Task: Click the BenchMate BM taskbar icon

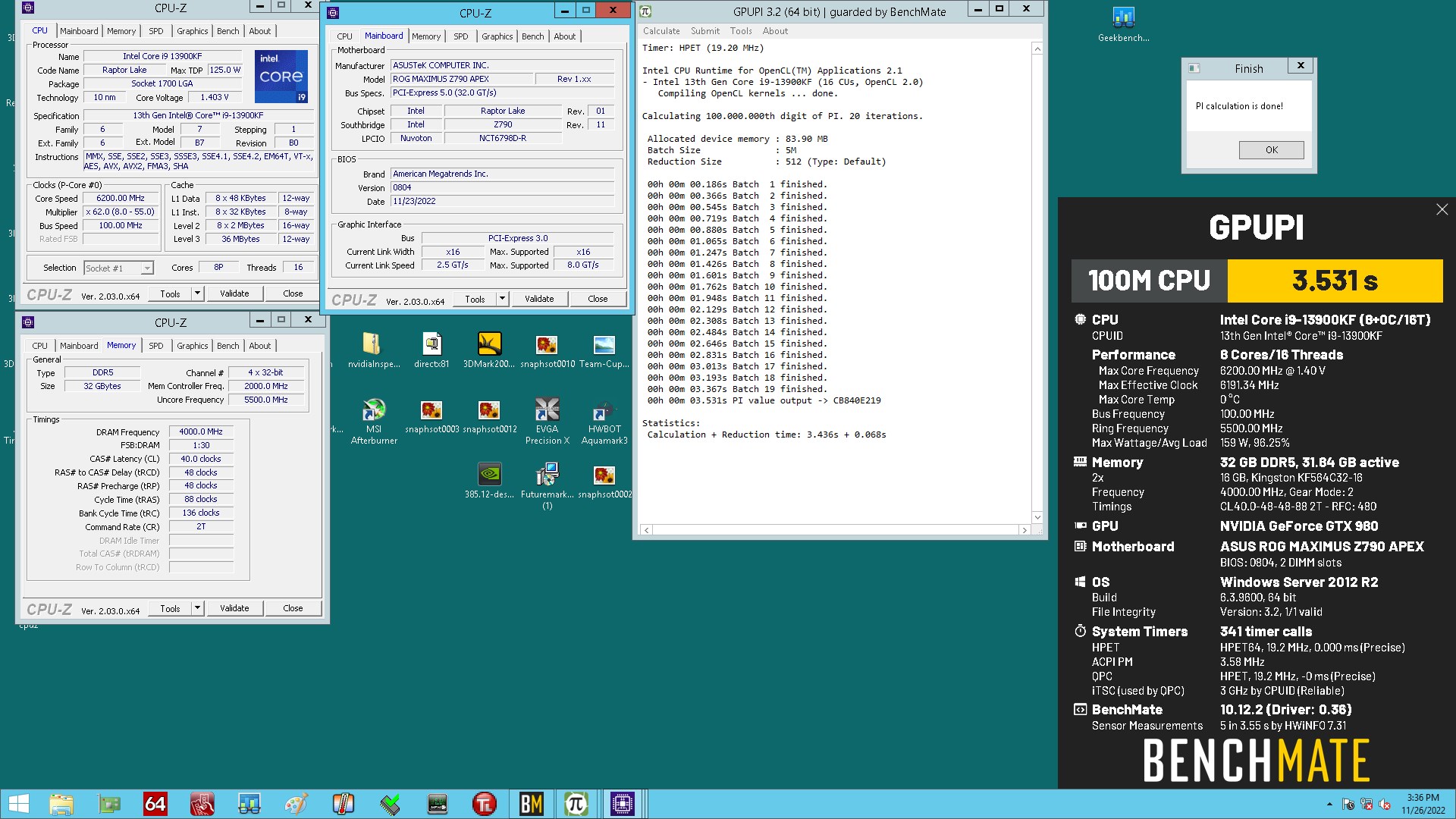Action: click(x=531, y=804)
